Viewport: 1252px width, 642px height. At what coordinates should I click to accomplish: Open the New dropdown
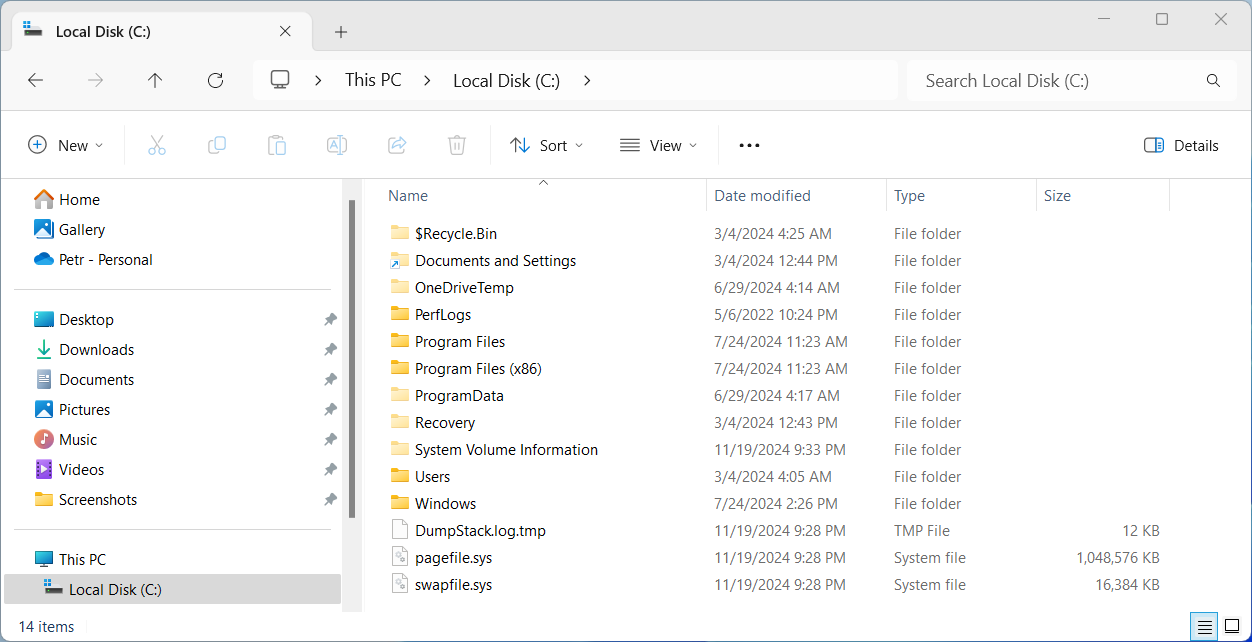click(x=66, y=145)
